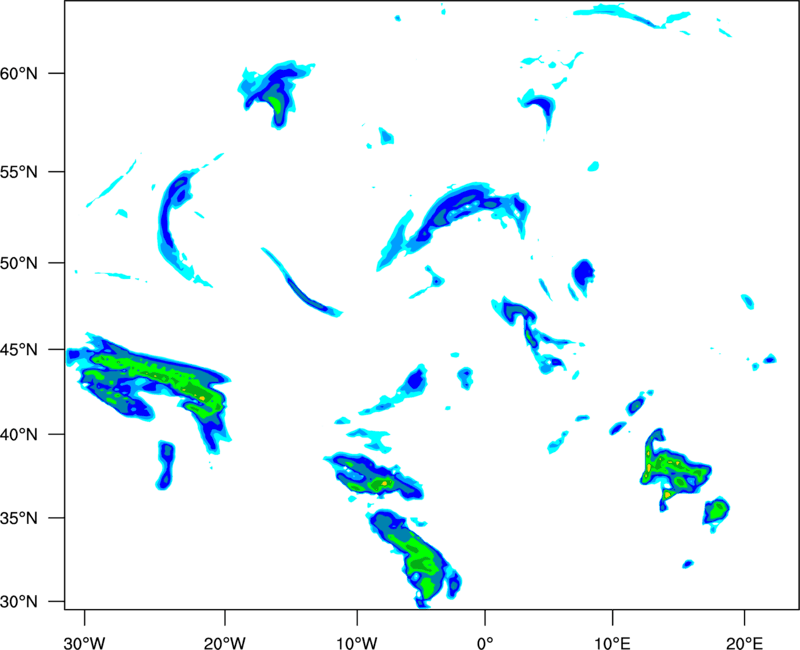Click the 35°N latitude label
This screenshot has width=800, height=650.
[19, 518]
